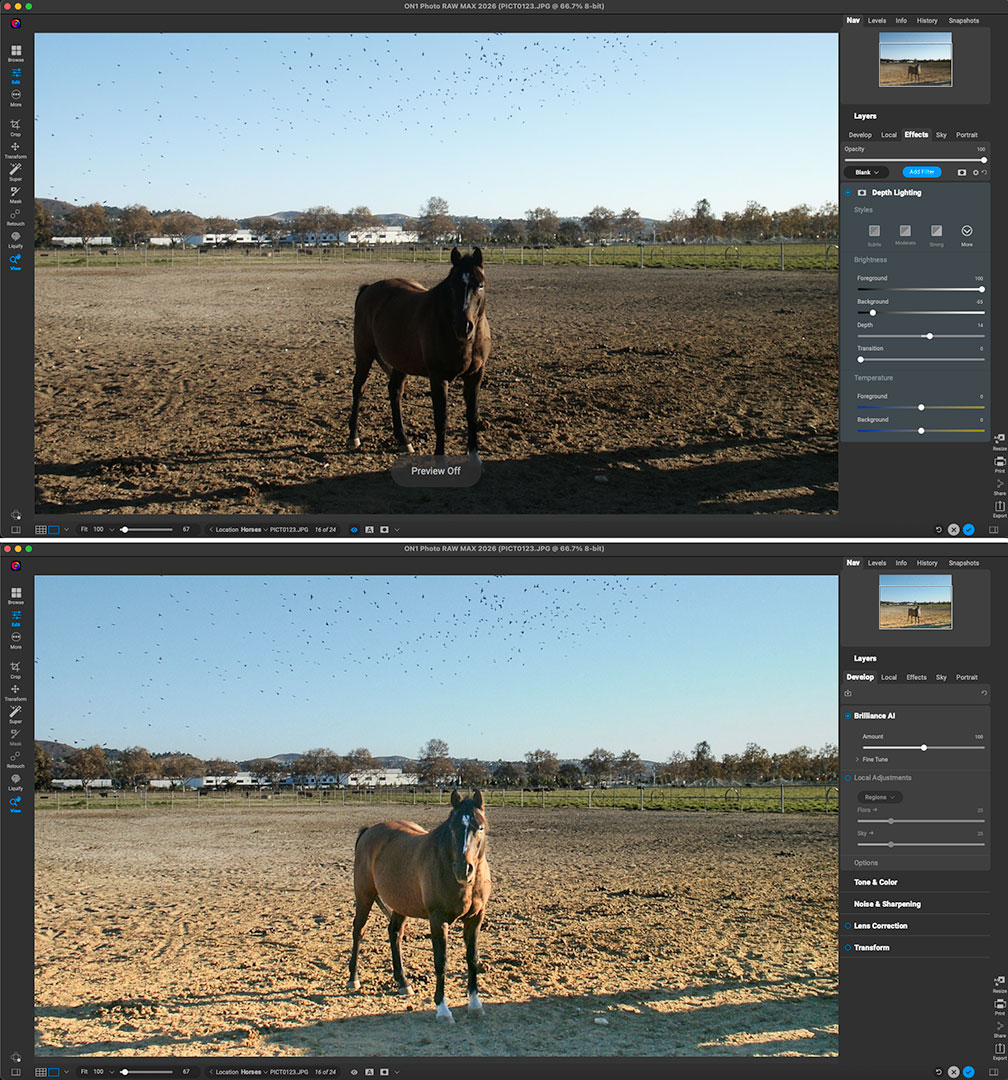This screenshot has height=1080, width=1008.
Task: Click the Print icon in the bottom window
Action: [x=999, y=1005]
